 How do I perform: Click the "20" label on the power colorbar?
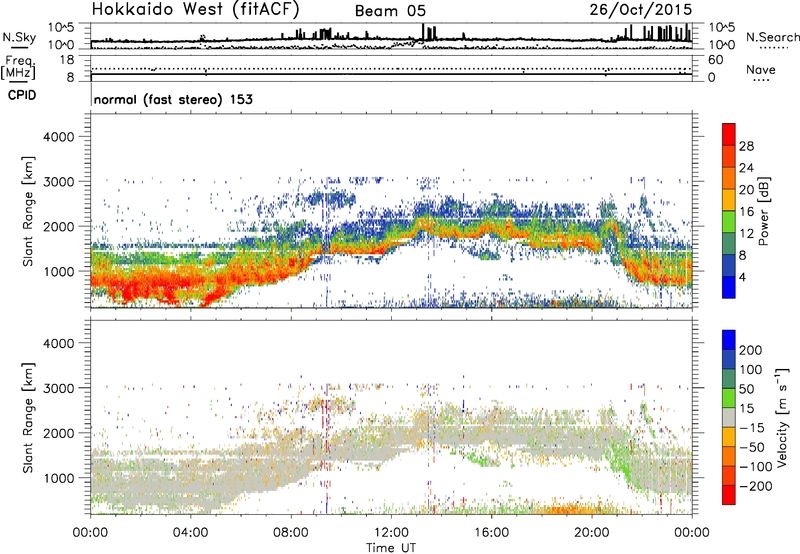pyautogui.click(x=746, y=190)
